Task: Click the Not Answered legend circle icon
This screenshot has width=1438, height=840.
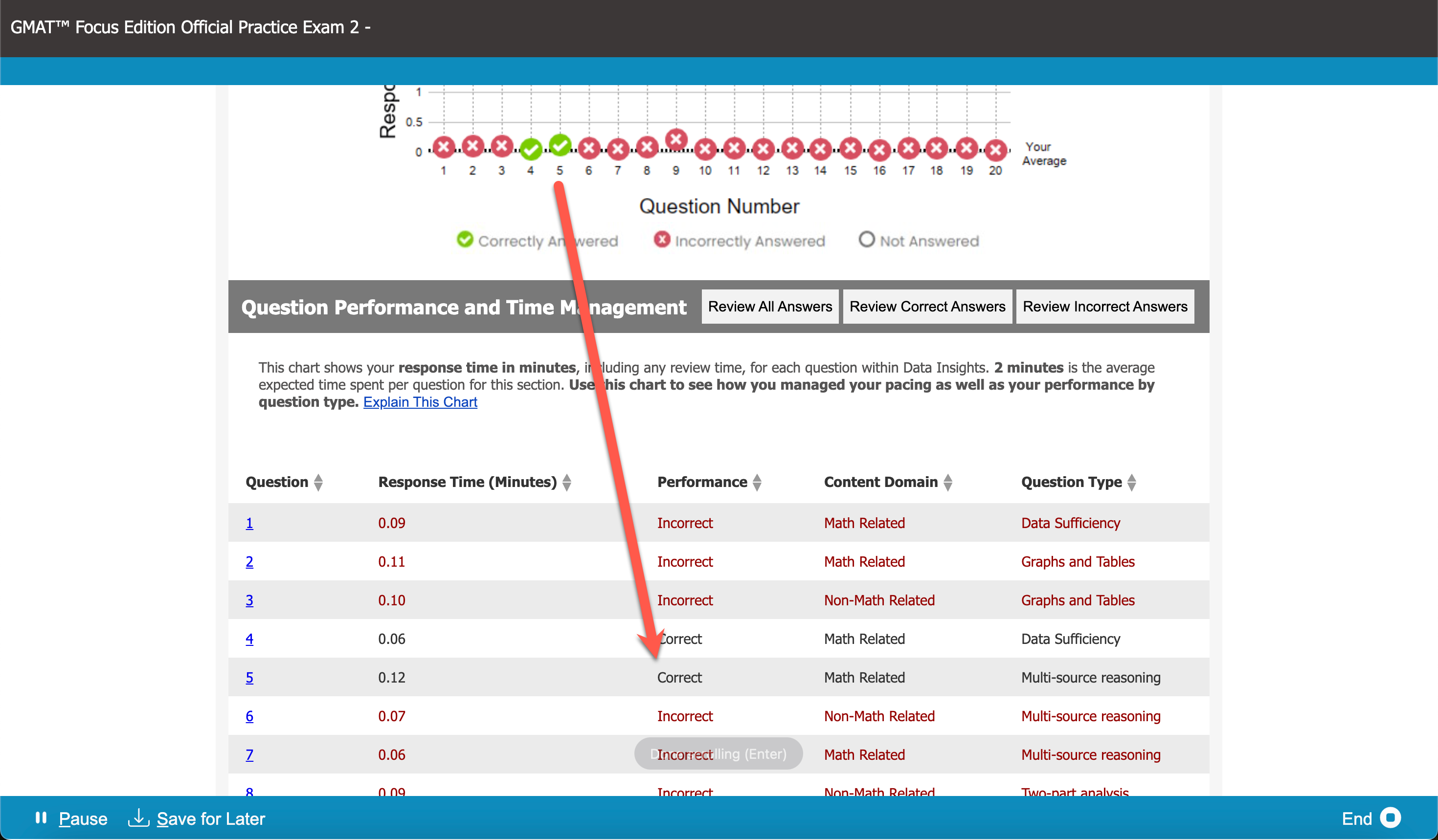Action: click(x=866, y=240)
